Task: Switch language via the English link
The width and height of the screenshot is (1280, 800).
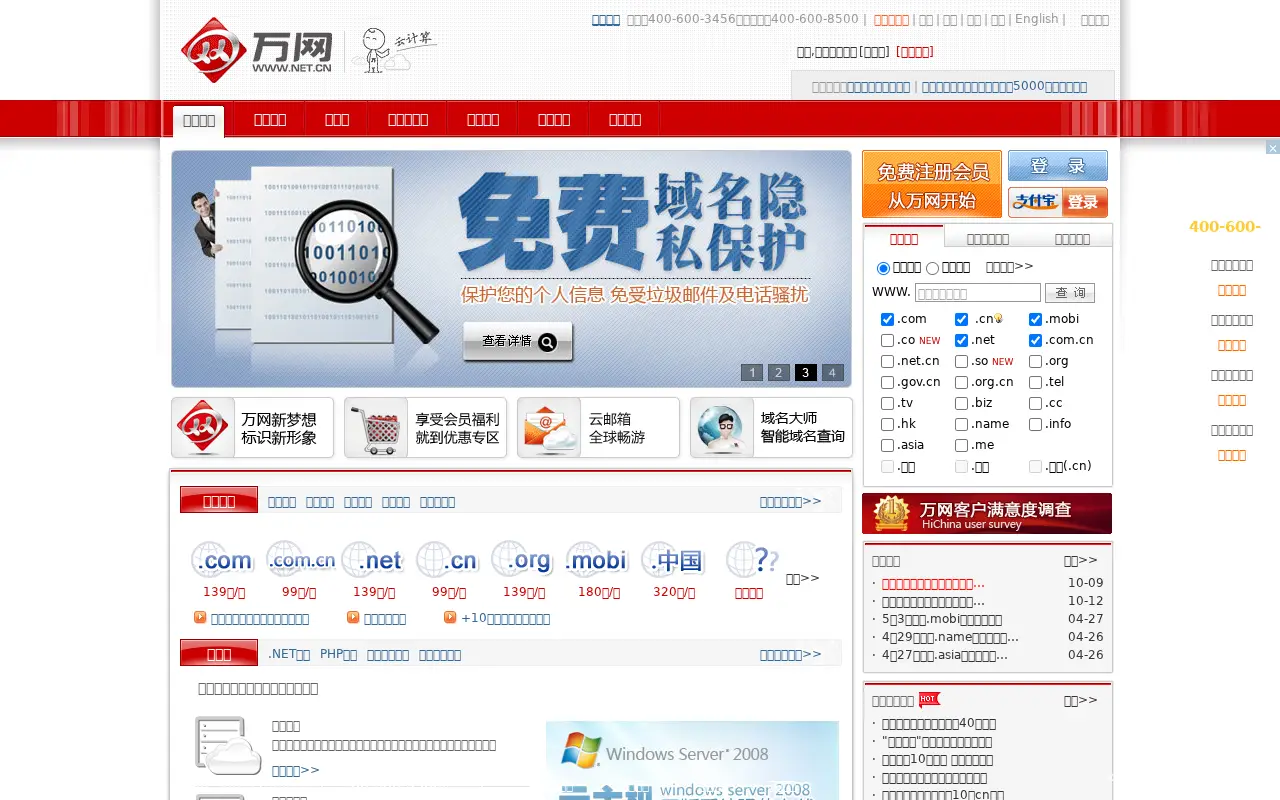Action: [1036, 19]
